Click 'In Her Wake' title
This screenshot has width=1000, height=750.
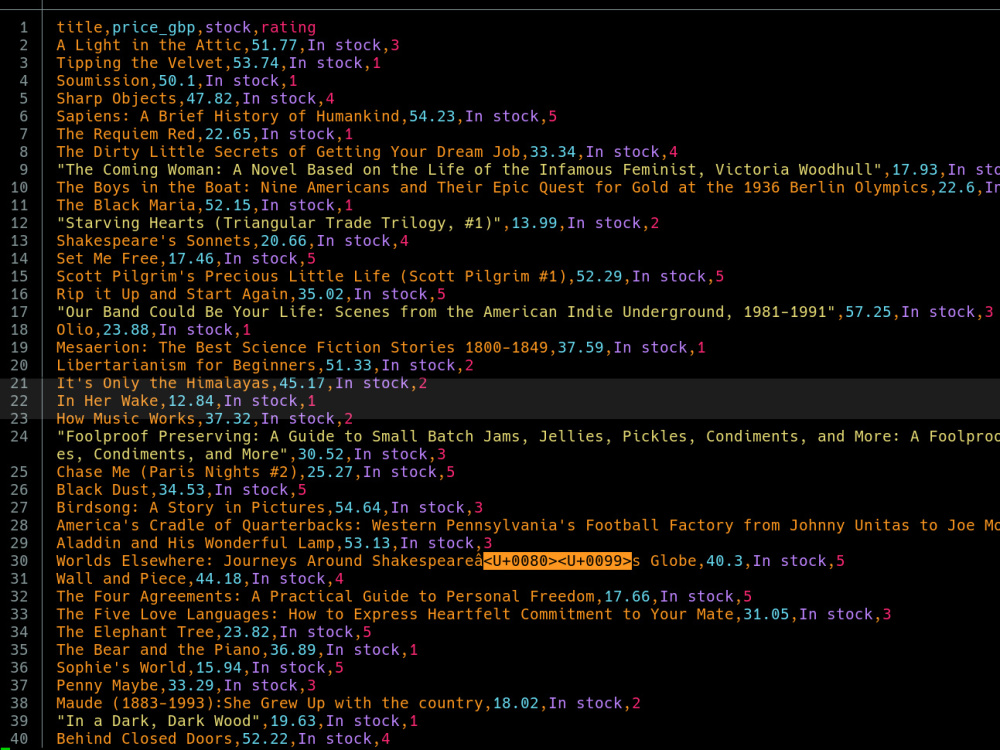tap(107, 402)
